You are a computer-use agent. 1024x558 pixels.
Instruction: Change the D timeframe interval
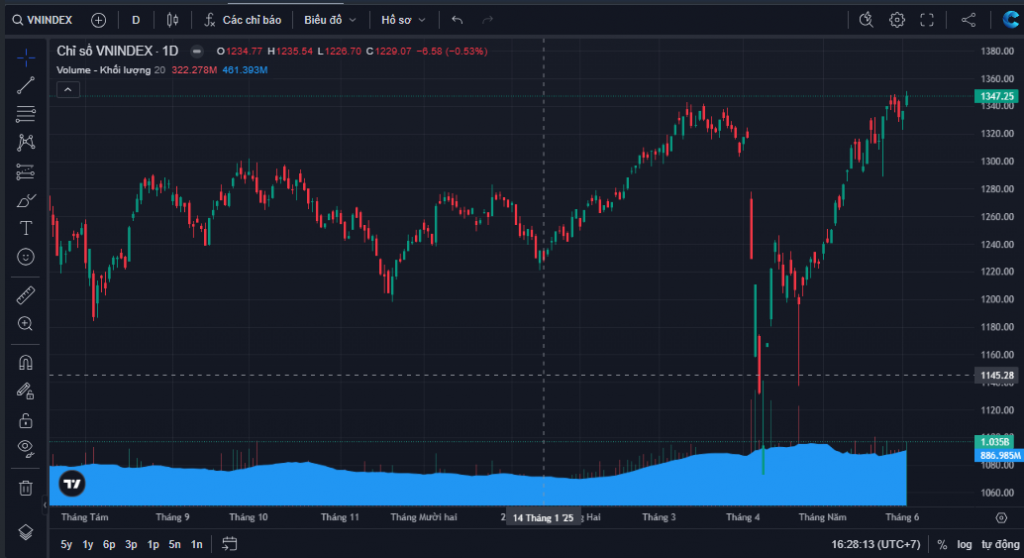136,20
